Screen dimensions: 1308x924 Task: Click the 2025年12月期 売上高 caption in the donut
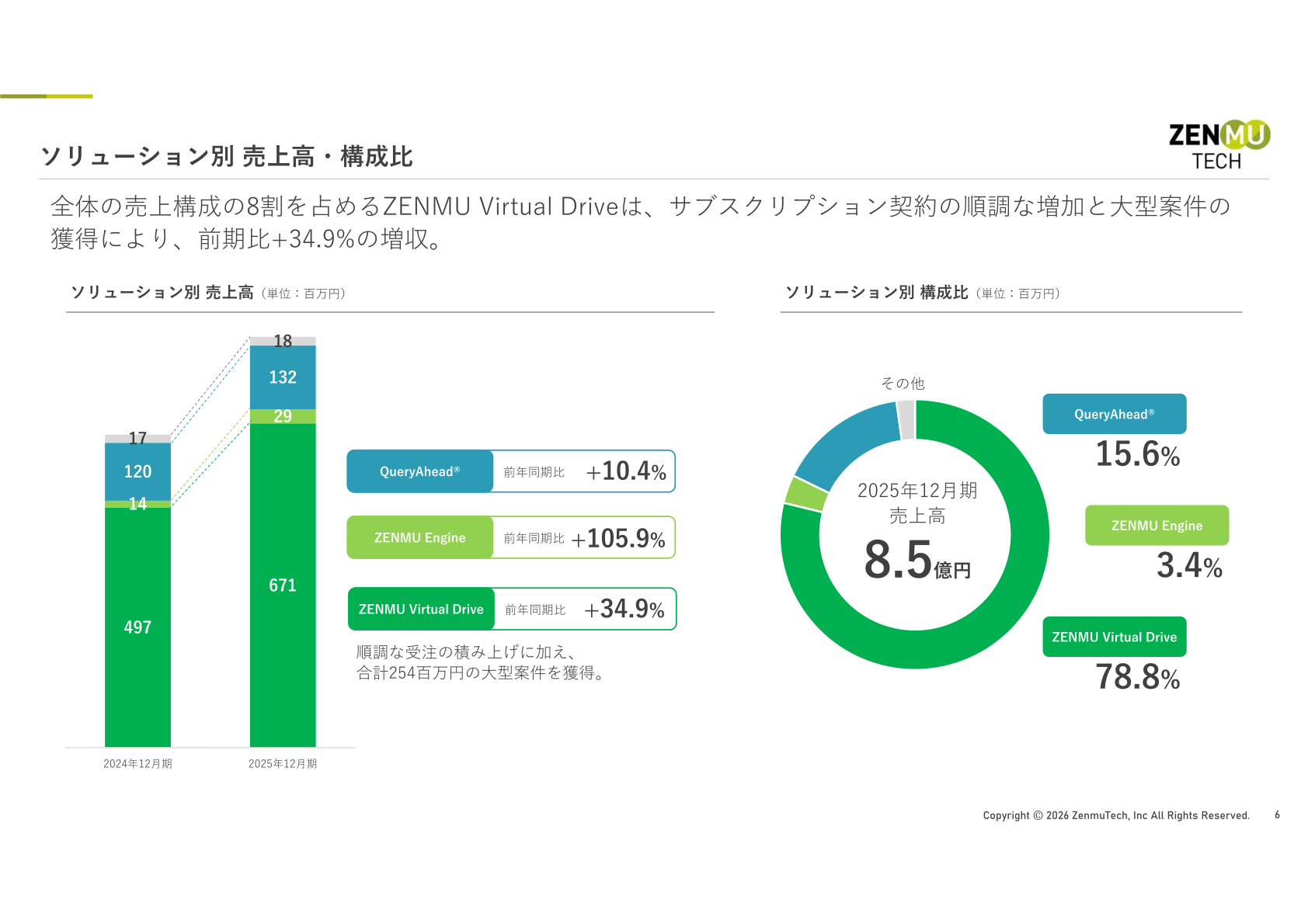917,503
